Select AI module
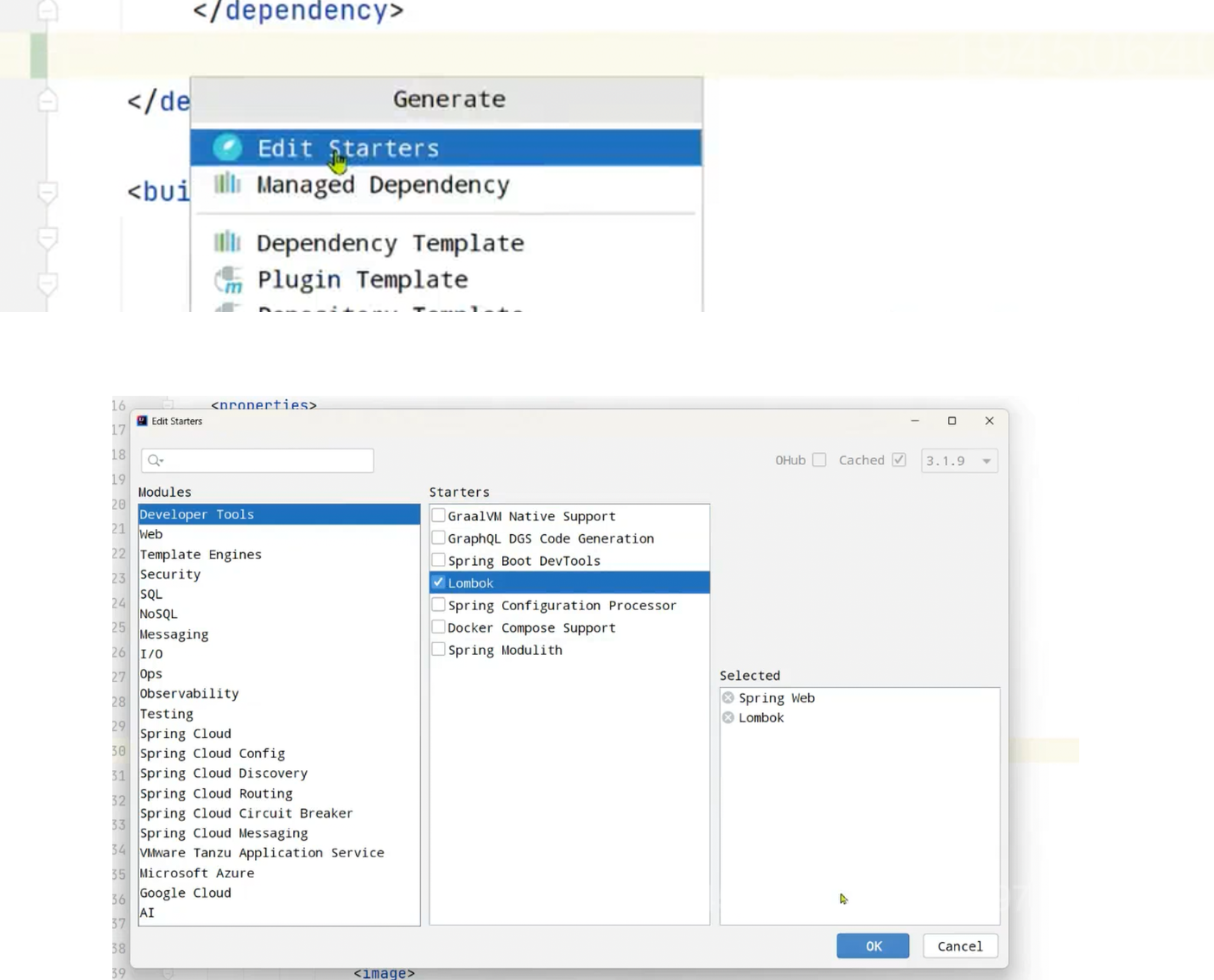This screenshot has height=980, width=1214. 279,913
